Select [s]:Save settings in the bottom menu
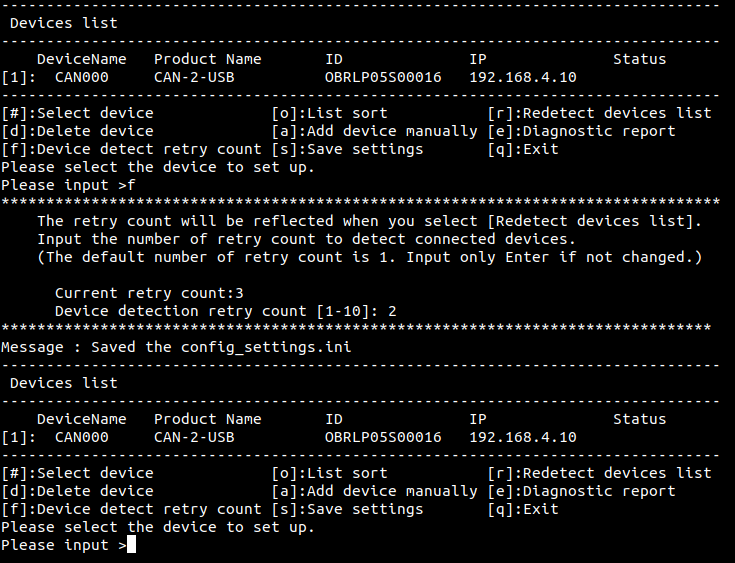735x563 pixels. [347, 509]
